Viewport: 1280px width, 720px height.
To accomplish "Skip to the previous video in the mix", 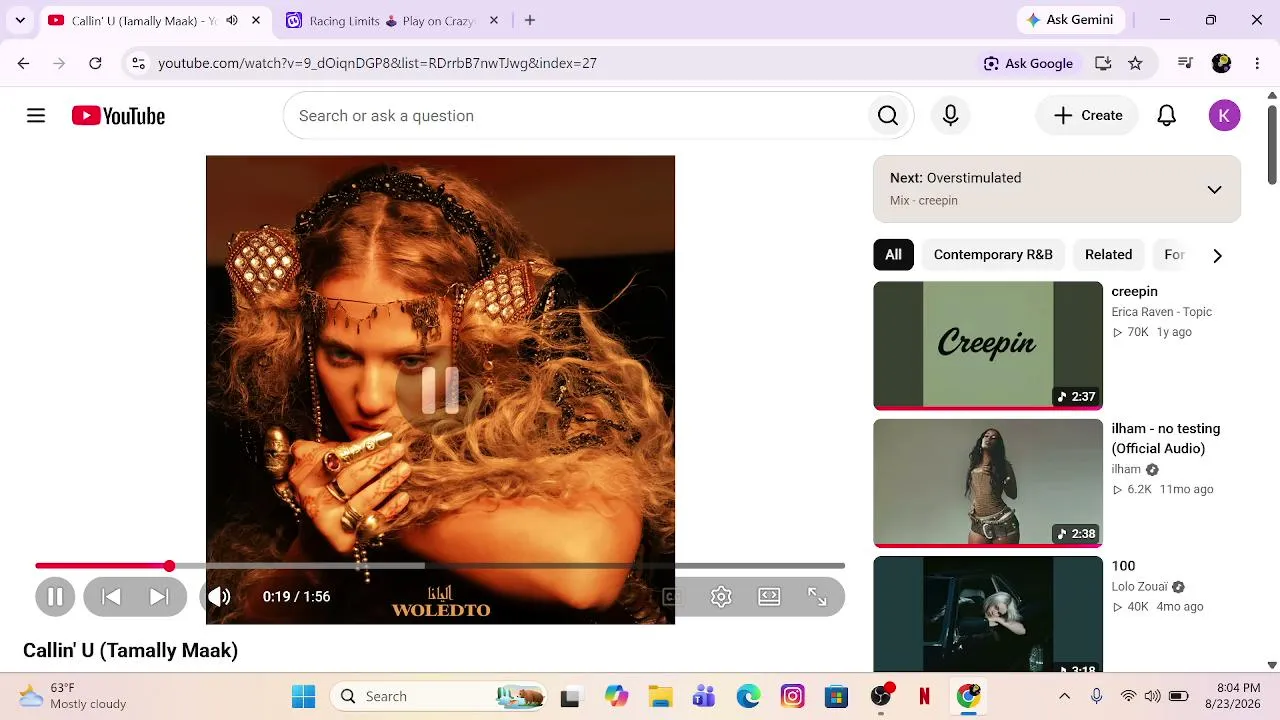I will [111, 597].
